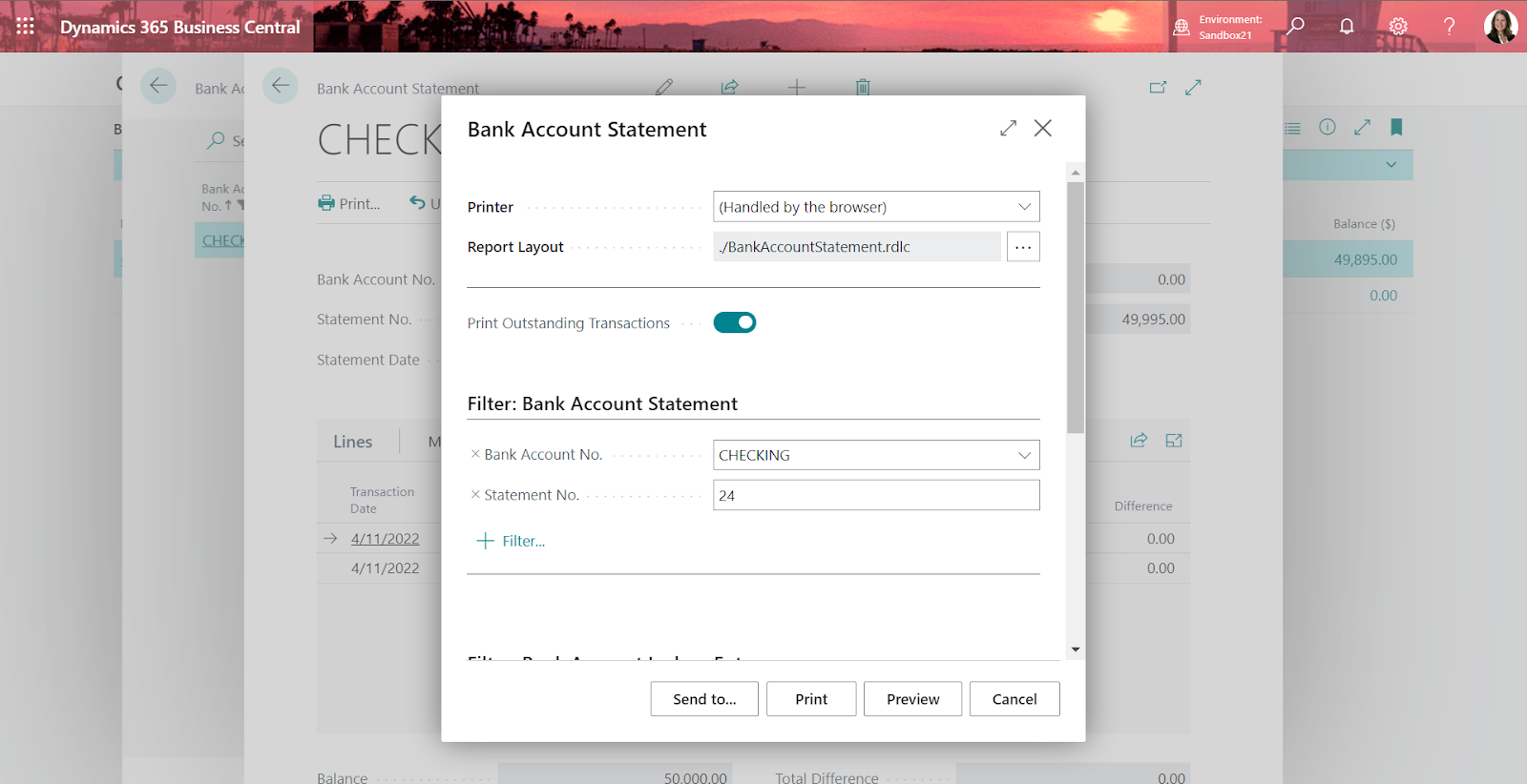Click dialog scrollbar up arrow
This screenshot has height=784, width=1527.
tap(1076, 173)
